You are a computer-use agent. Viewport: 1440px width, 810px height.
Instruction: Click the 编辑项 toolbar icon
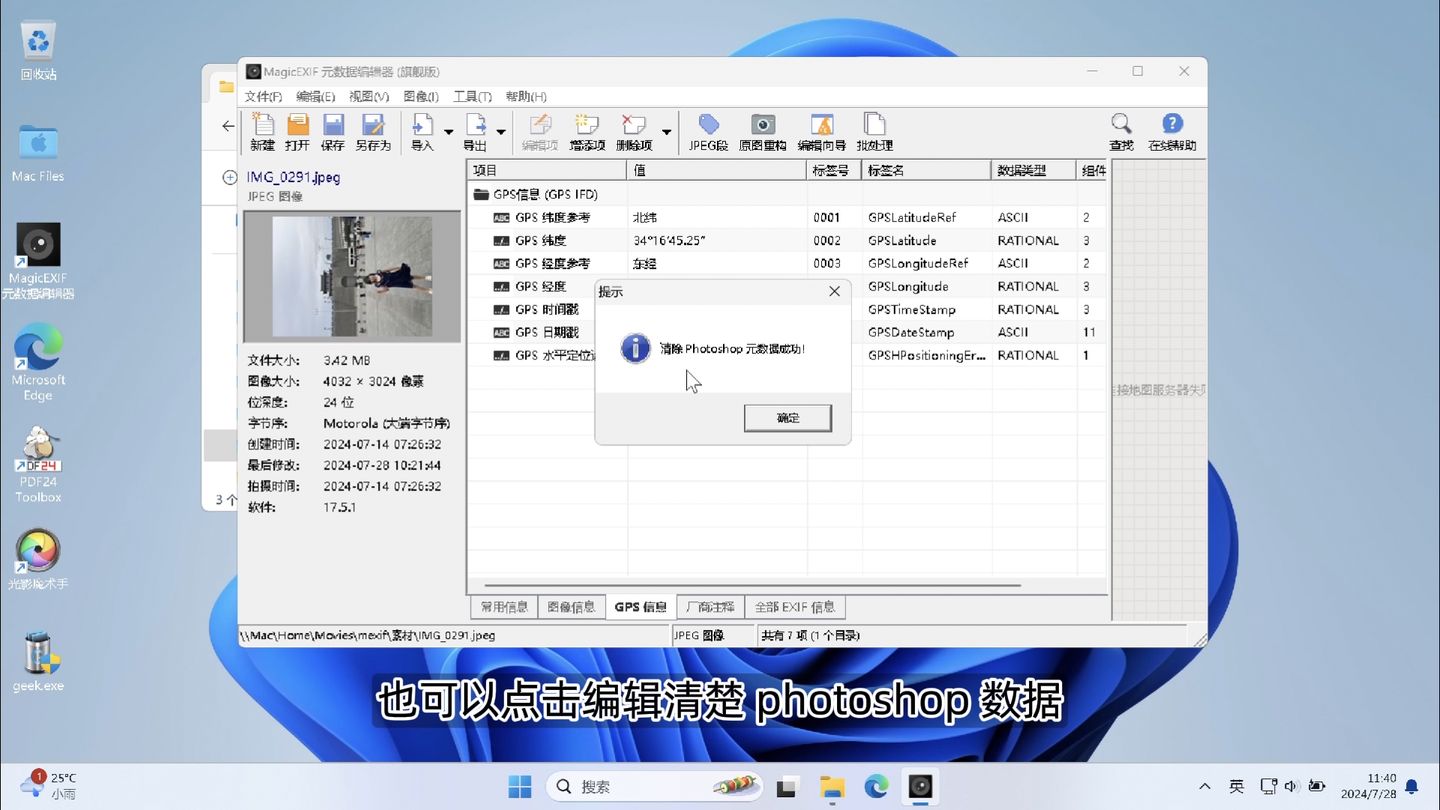click(x=540, y=132)
